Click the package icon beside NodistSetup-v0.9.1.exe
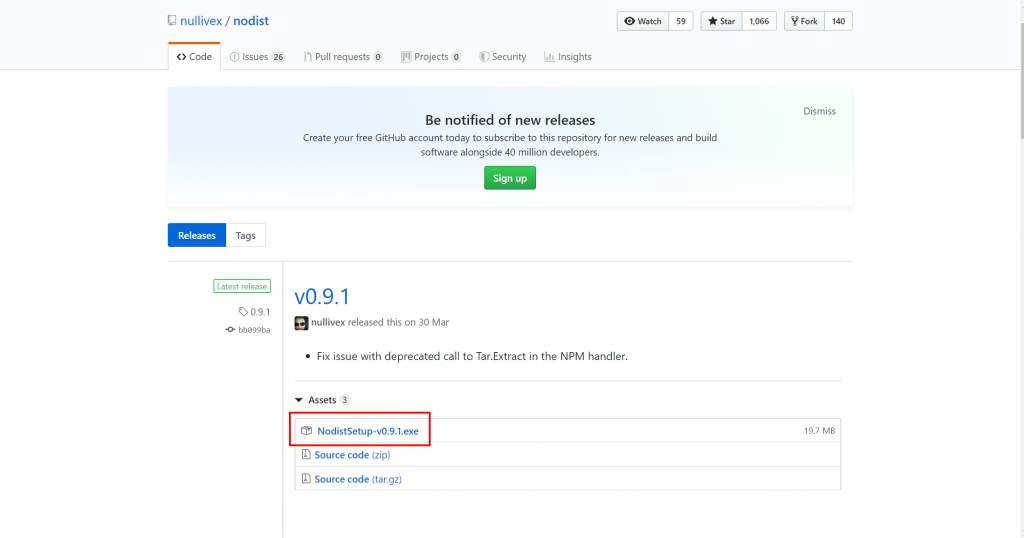The width and height of the screenshot is (1024, 538). coord(306,431)
